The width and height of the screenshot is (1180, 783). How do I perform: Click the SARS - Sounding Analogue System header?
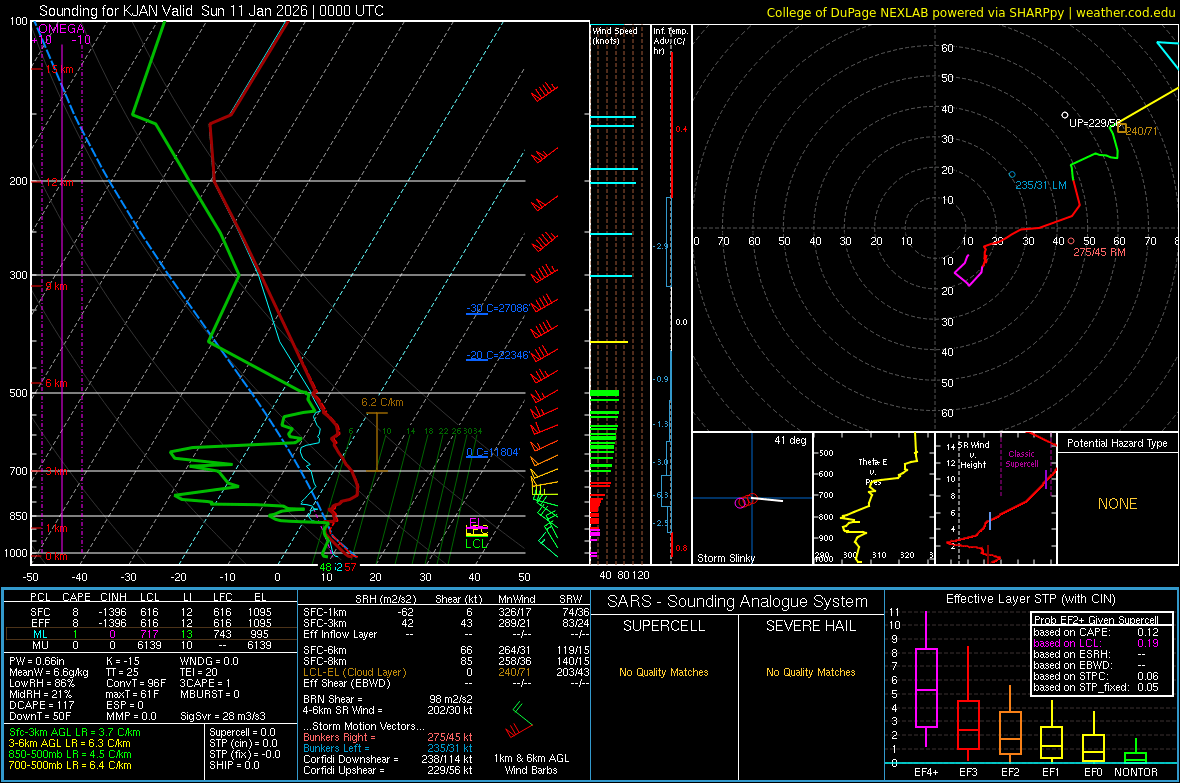(x=737, y=602)
